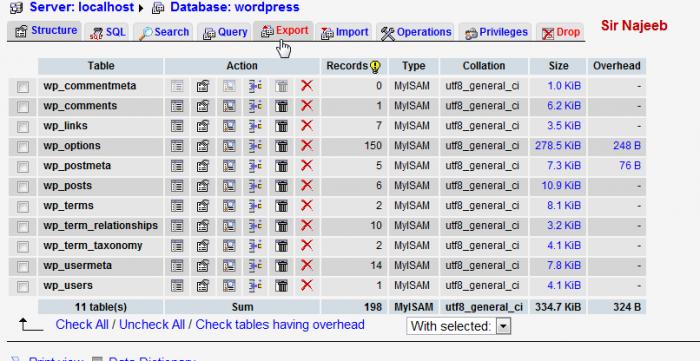Image resolution: width=700 pixels, height=361 pixels.
Task: Click the Check All link
Action: (x=82, y=324)
